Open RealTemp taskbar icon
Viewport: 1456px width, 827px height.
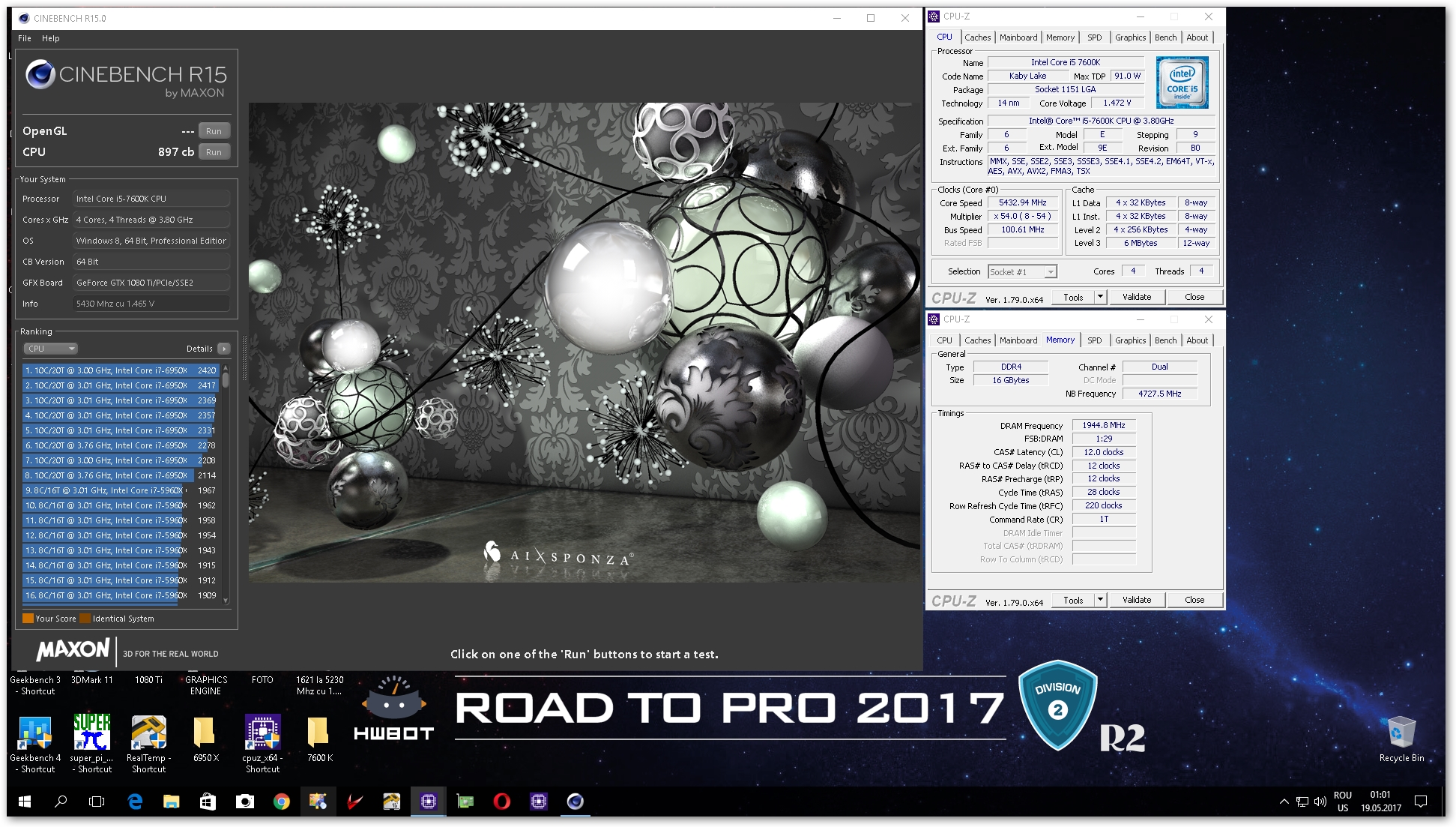pyautogui.click(x=391, y=802)
